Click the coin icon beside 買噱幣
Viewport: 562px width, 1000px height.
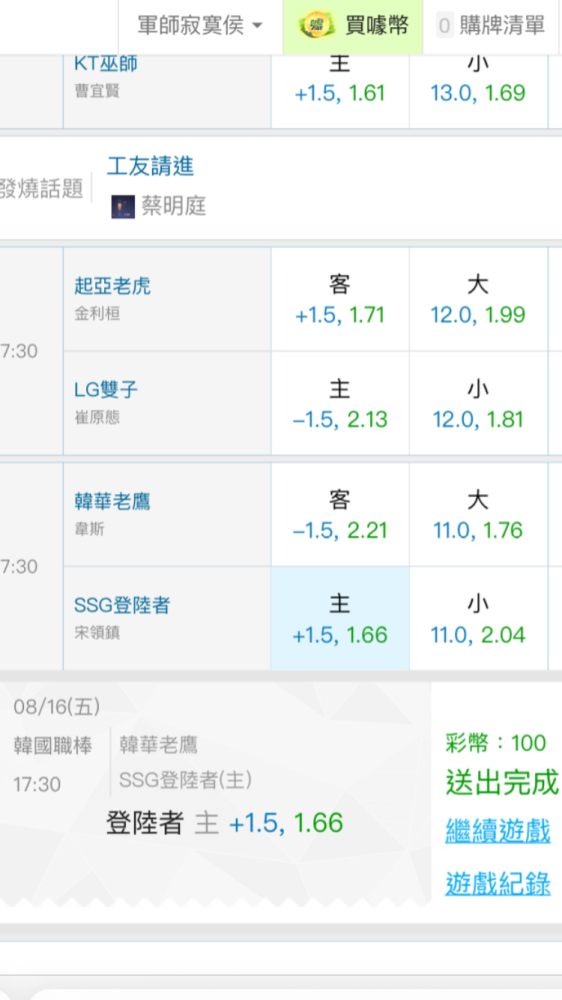click(317, 26)
